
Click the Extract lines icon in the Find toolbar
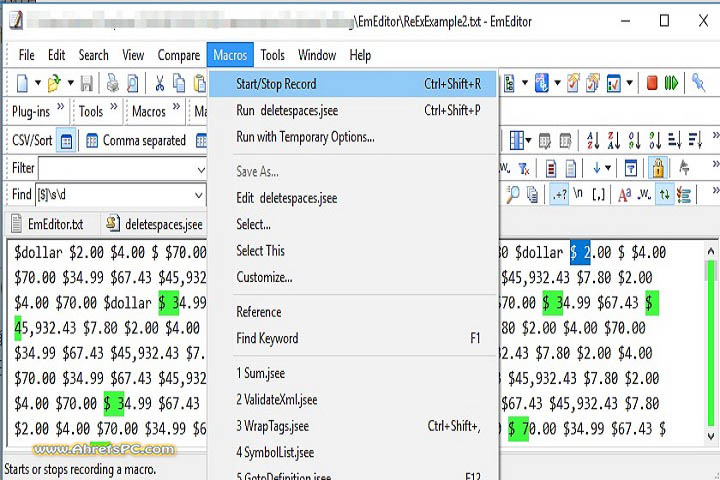[684, 195]
